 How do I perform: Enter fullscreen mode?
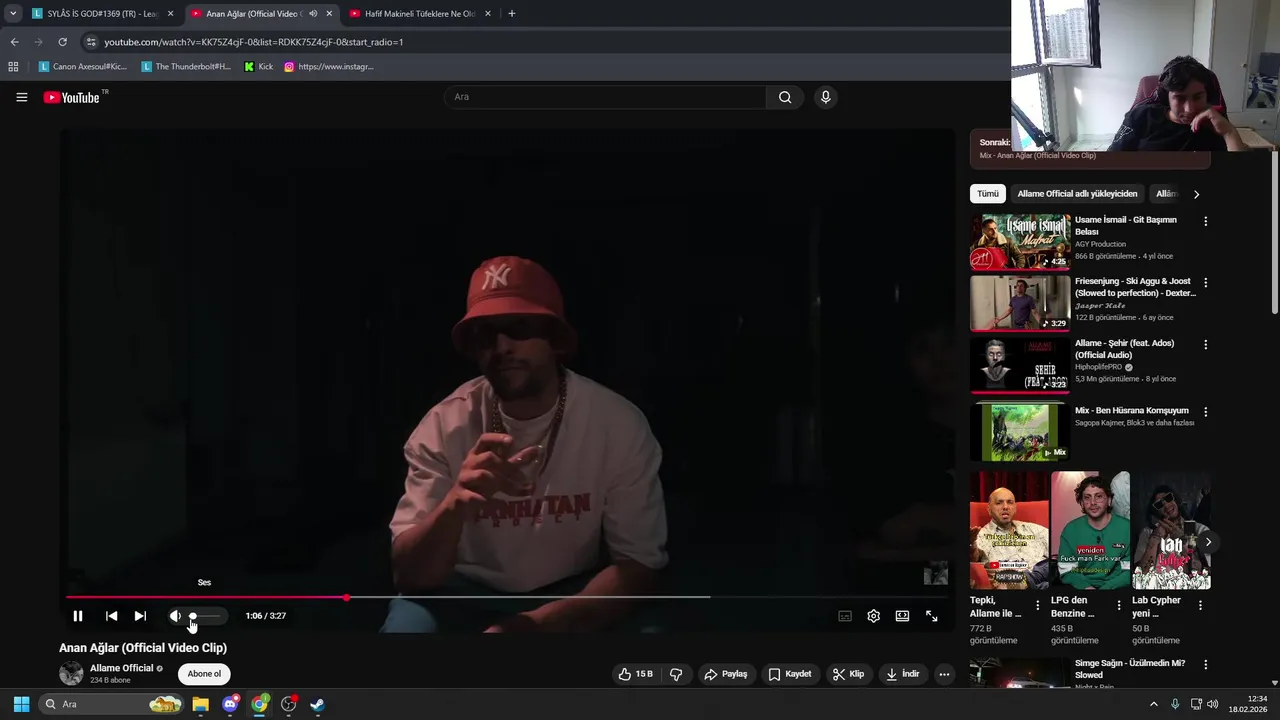[931, 616]
